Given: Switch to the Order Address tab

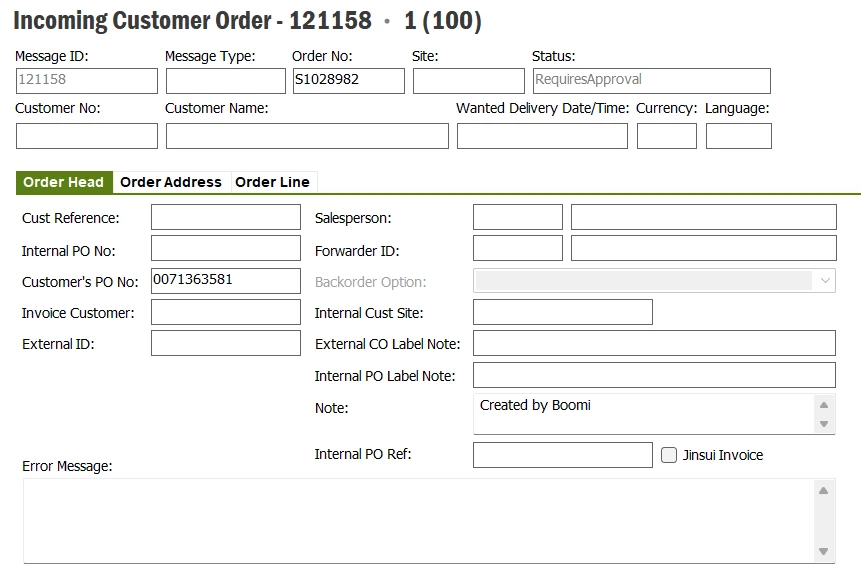Looking at the screenshot, I should 171,182.
